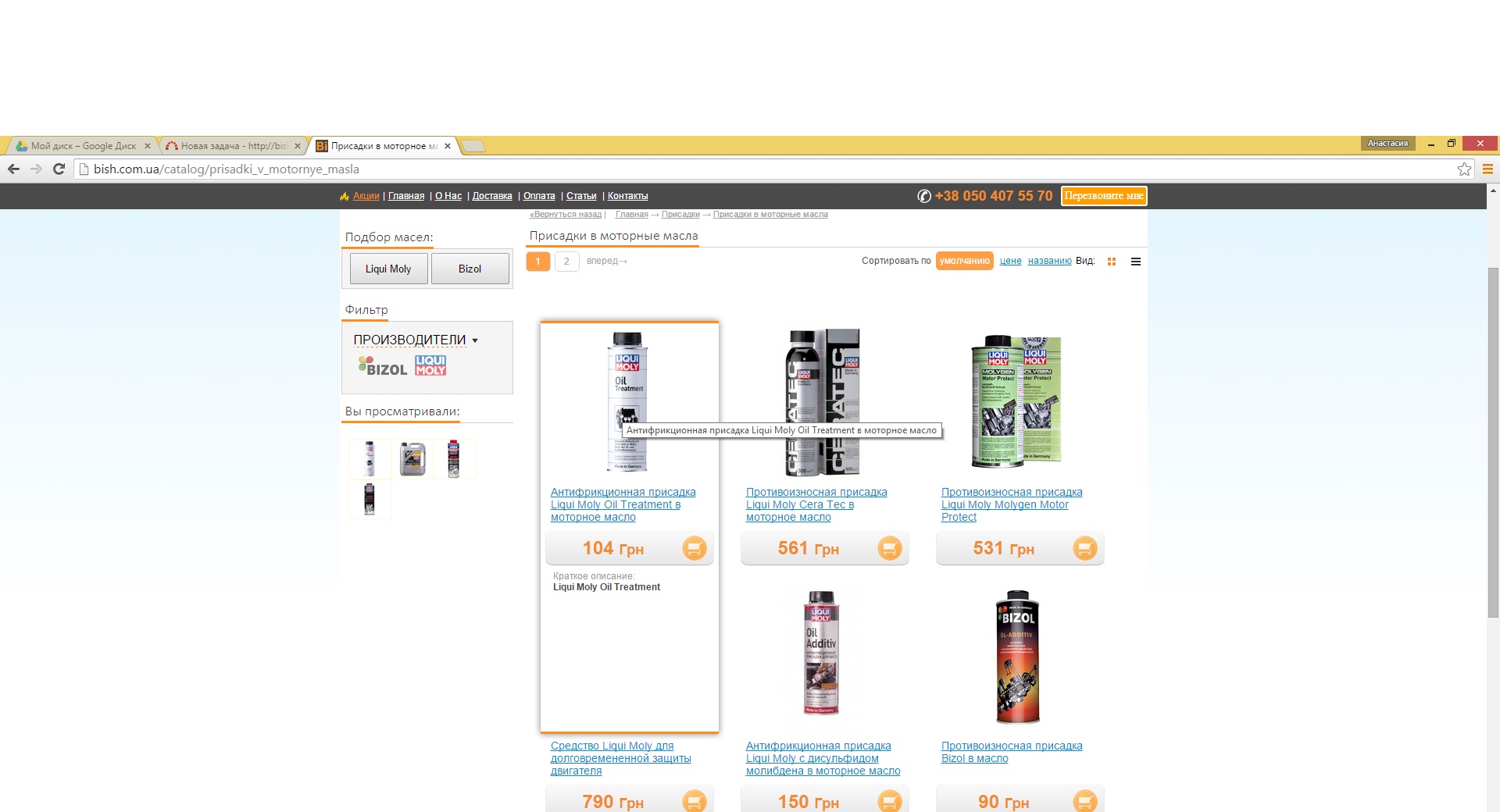Image resolution: width=1500 pixels, height=812 pixels.
Task: Filter by Liqui Moly manufacturer logo
Action: coord(430,365)
